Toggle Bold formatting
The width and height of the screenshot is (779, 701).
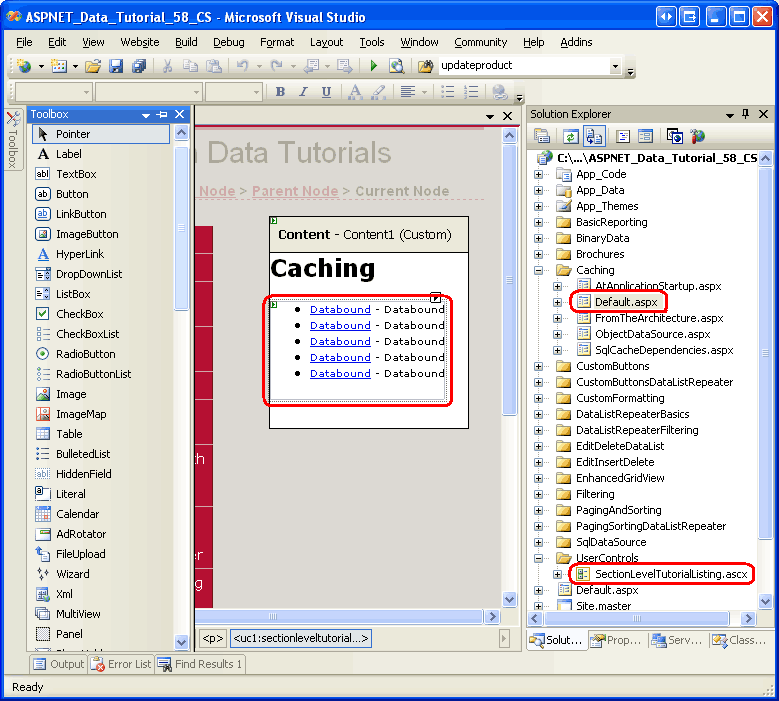(280, 92)
